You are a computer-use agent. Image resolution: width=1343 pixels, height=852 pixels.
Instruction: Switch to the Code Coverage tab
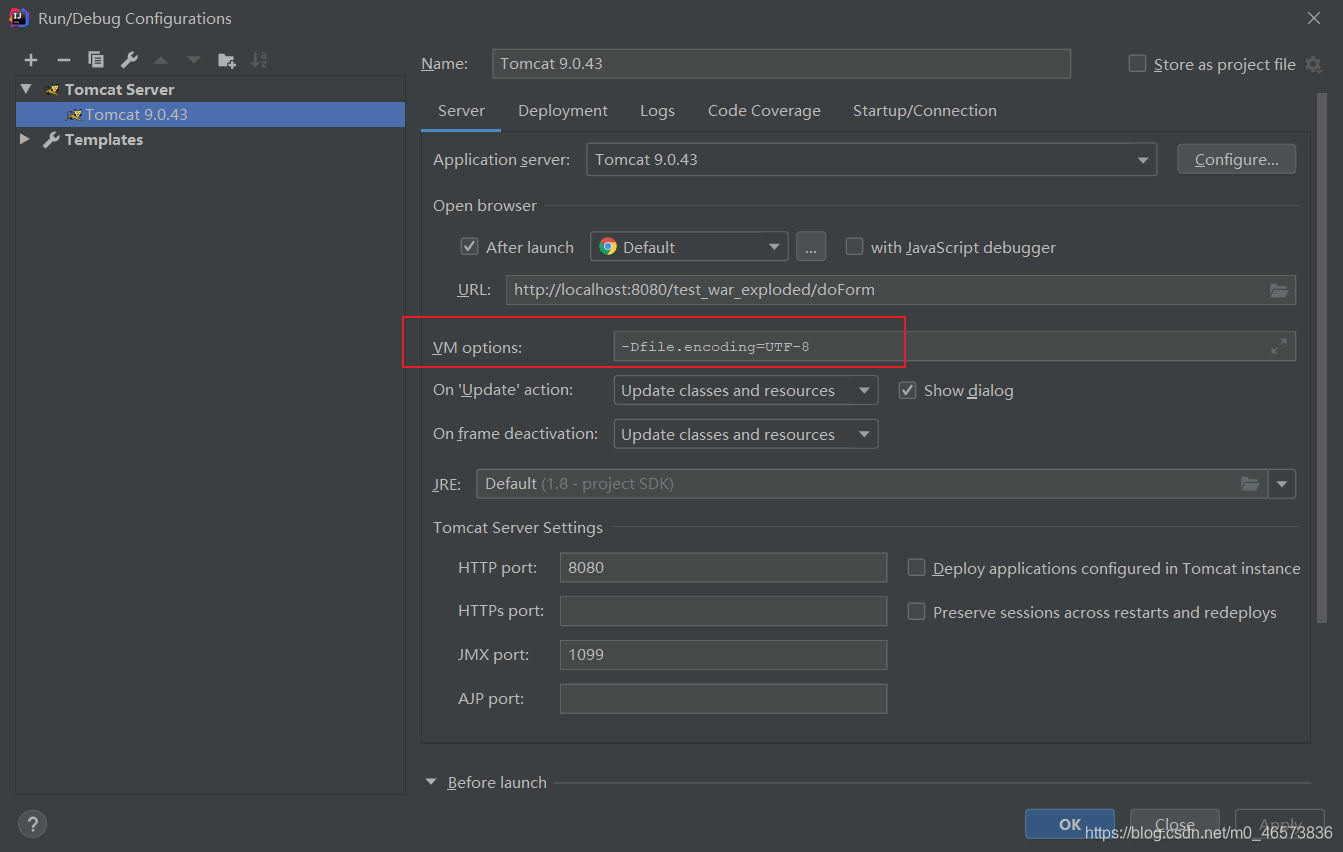point(764,111)
